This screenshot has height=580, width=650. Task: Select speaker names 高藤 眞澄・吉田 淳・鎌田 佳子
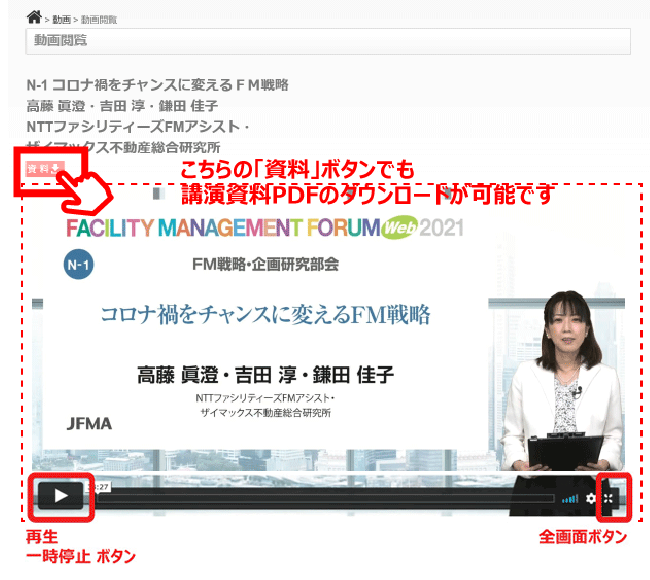point(122,106)
